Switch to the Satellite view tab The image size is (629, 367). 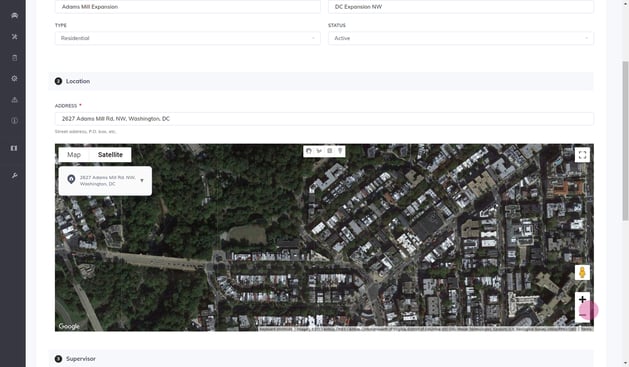pos(110,155)
